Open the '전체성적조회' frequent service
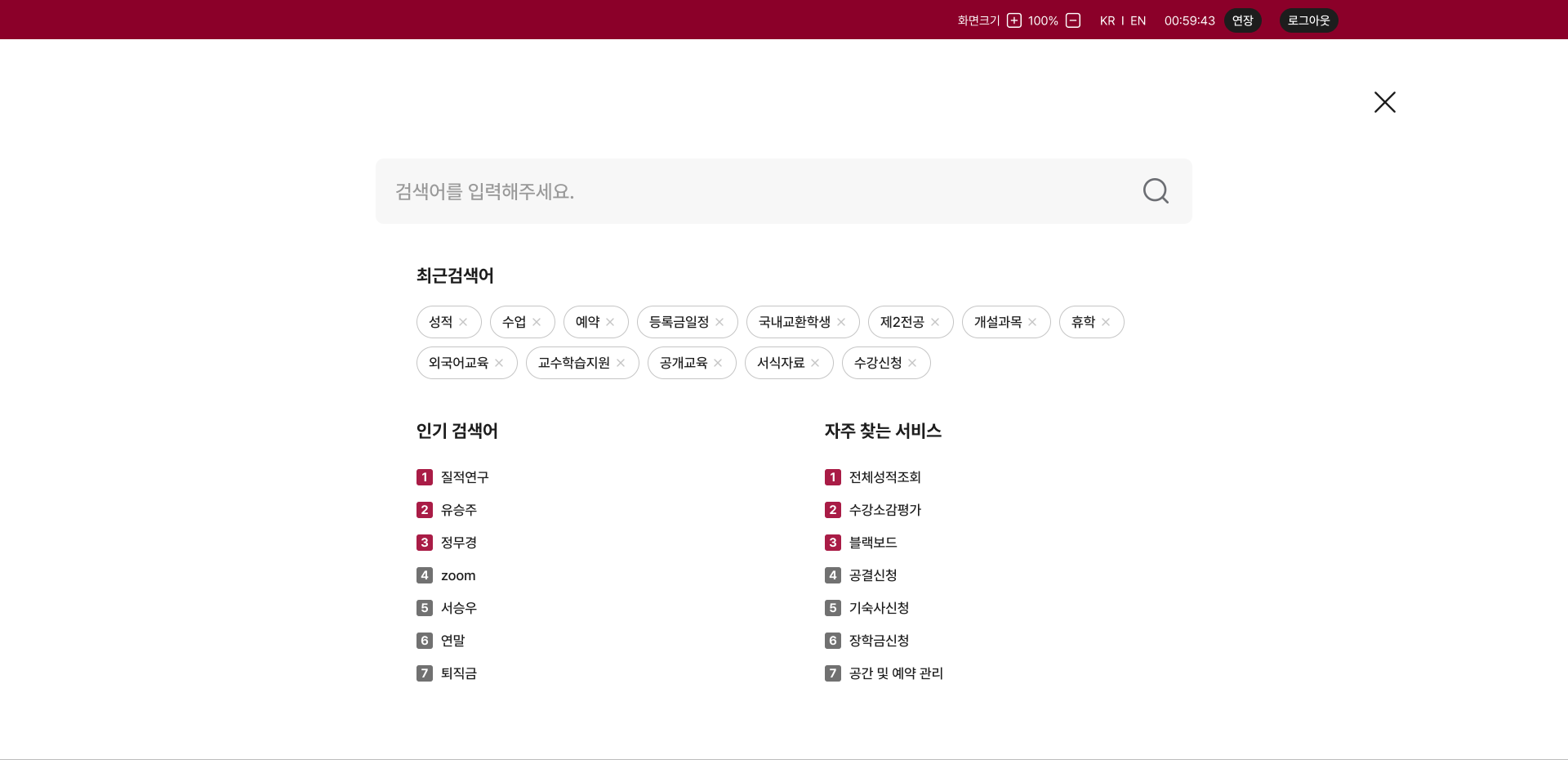The width and height of the screenshot is (1568, 760). click(884, 477)
